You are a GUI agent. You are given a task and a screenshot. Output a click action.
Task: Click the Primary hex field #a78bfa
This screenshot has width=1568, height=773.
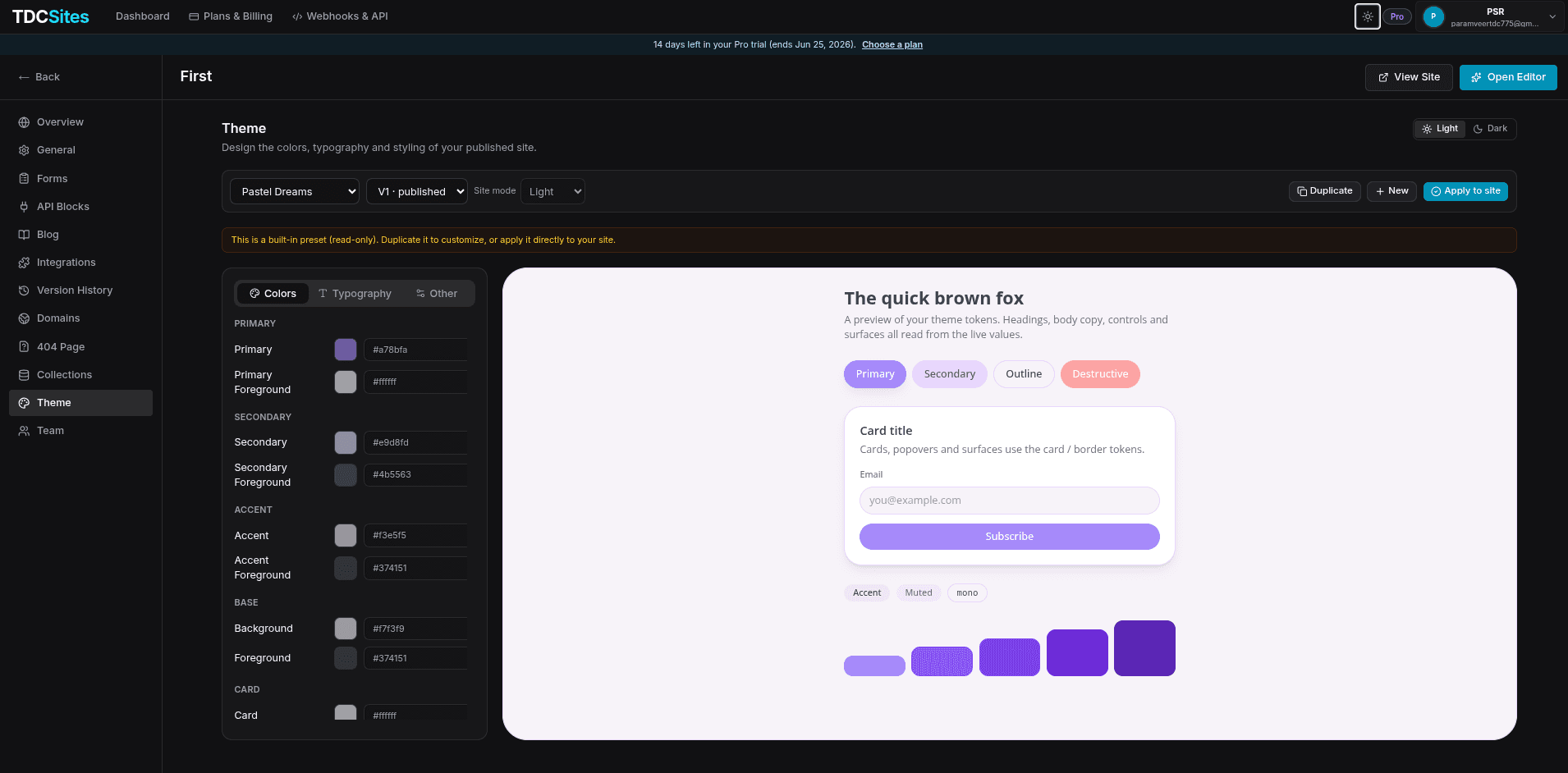tap(415, 350)
